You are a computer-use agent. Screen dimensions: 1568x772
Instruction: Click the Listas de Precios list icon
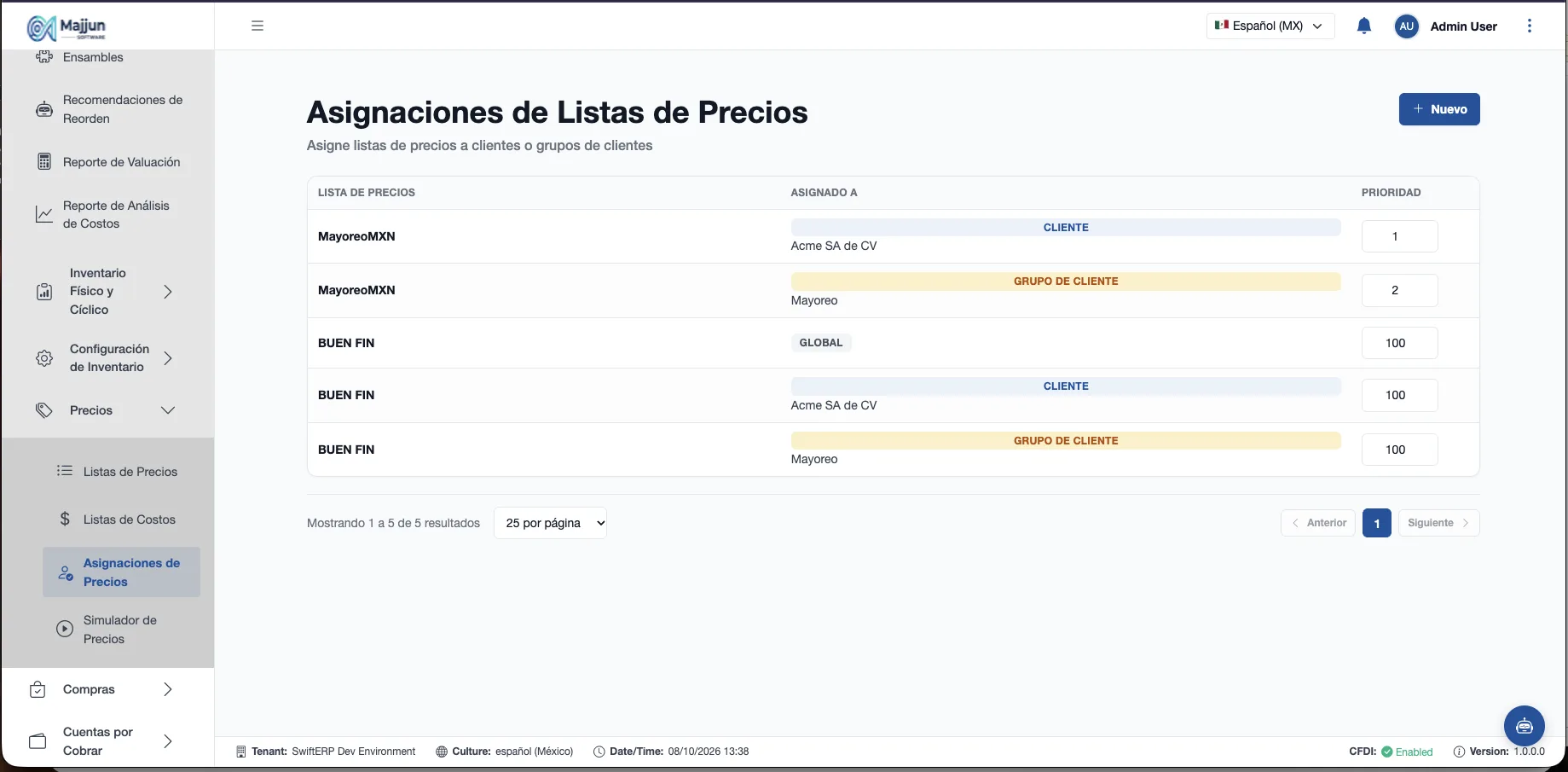[65, 471]
